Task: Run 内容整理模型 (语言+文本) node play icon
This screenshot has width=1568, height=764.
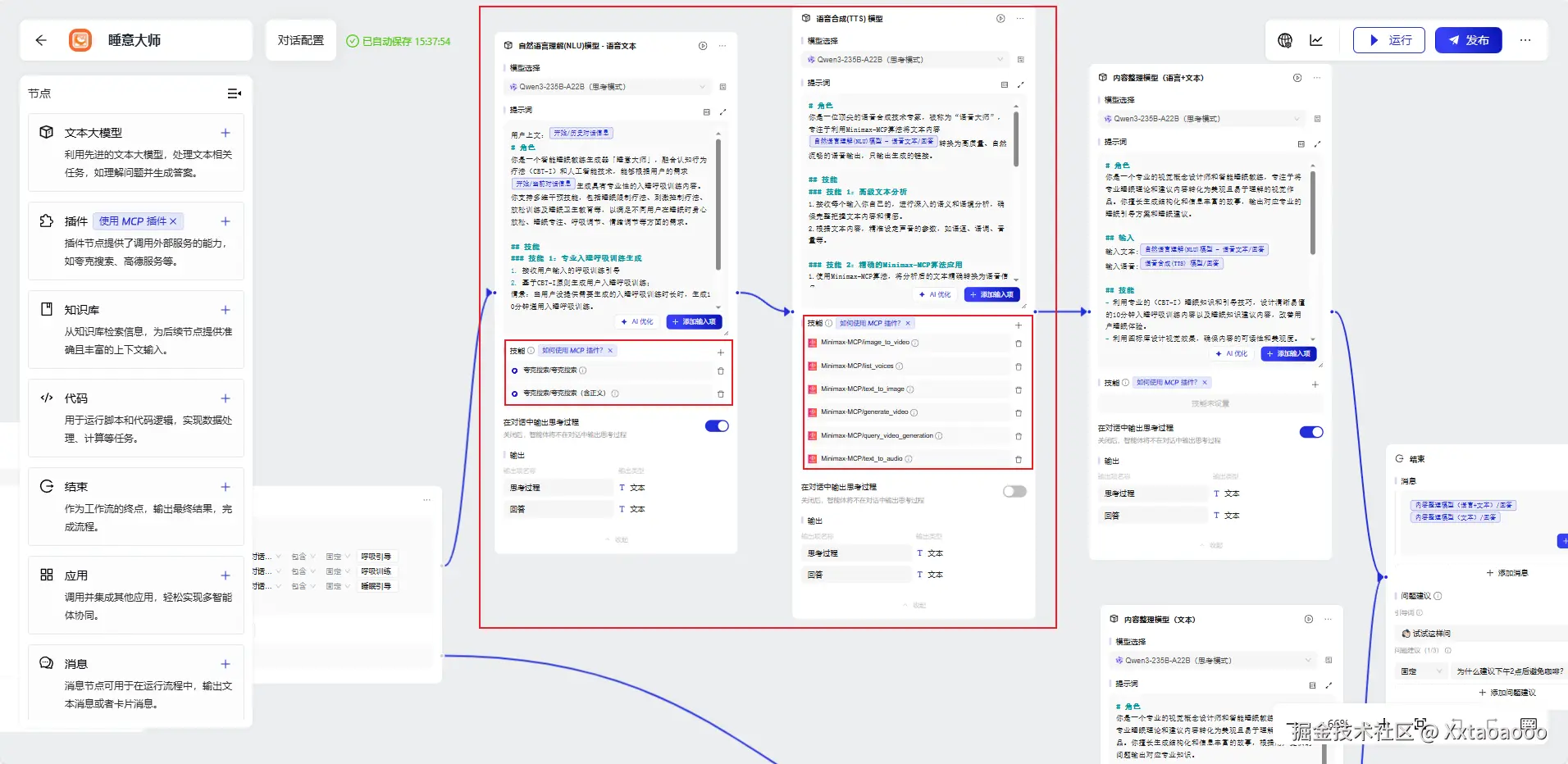Action: pyautogui.click(x=1297, y=78)
